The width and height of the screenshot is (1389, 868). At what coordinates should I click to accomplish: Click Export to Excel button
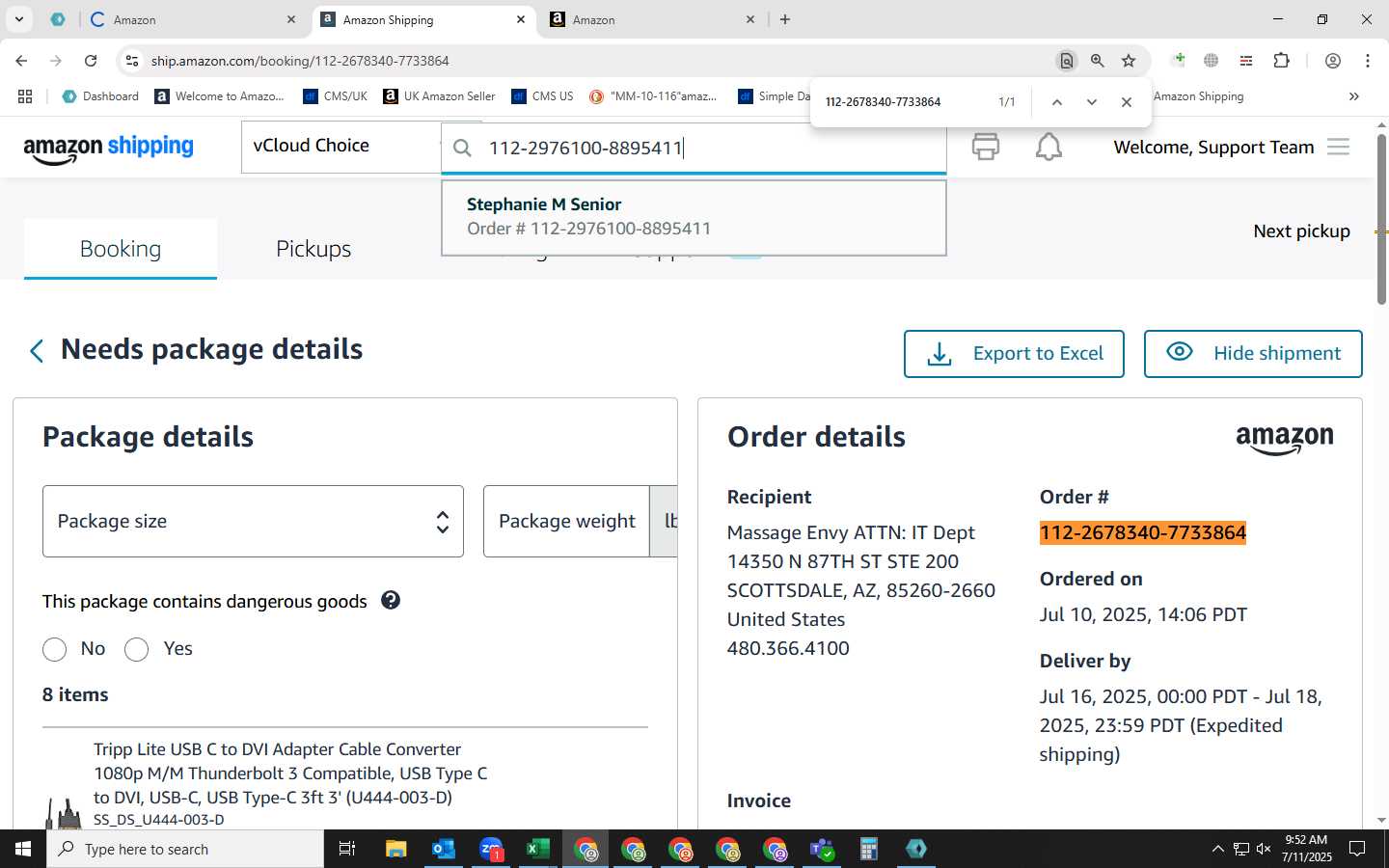pyautogui.click(x=1014, y=354)
